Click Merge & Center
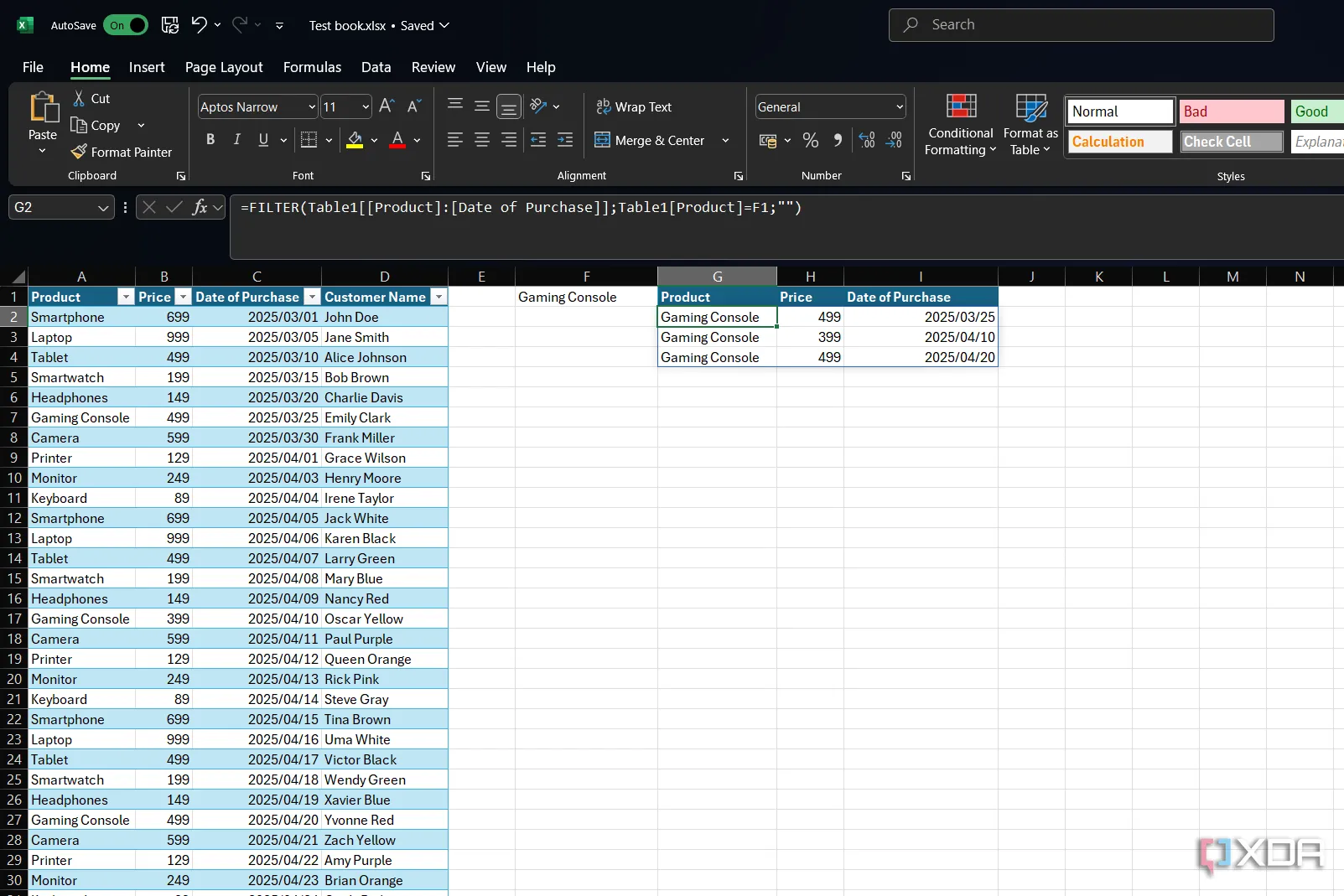The height and width of the screenshot is (896, 1344). pos(650,140)
